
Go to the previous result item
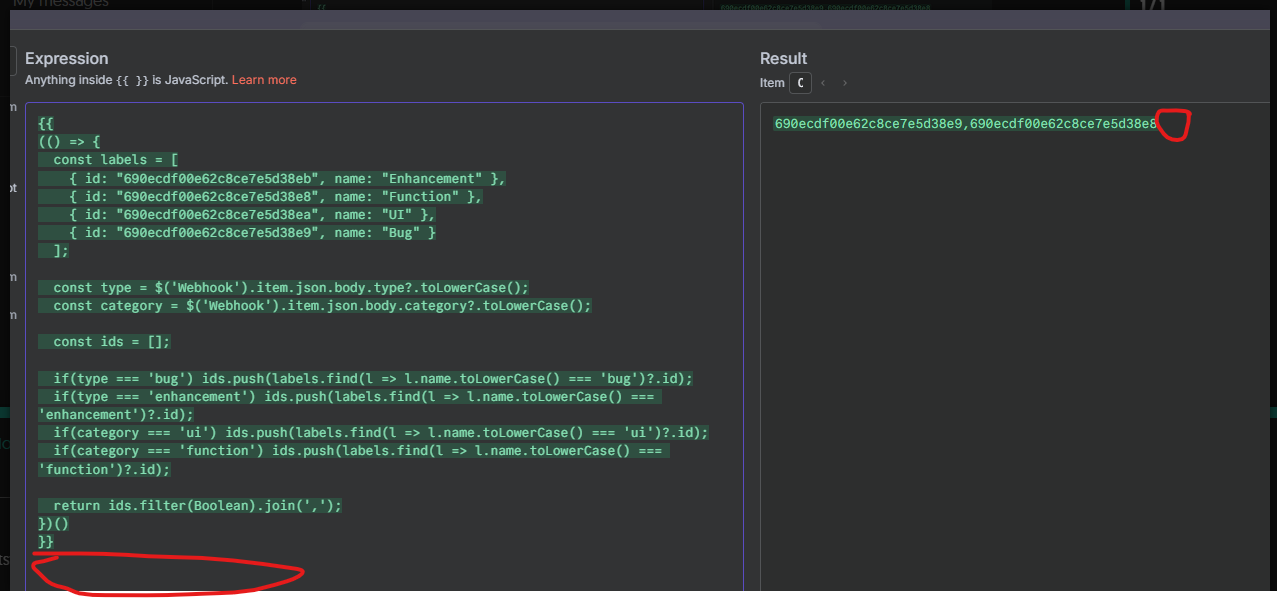point(823,83)
